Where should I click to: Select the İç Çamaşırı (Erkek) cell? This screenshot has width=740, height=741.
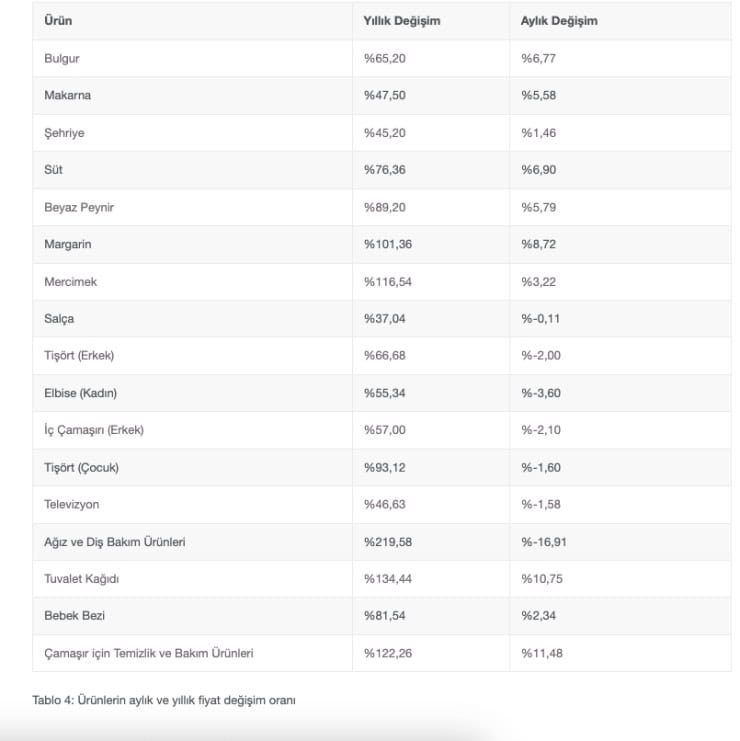point(94,430)
